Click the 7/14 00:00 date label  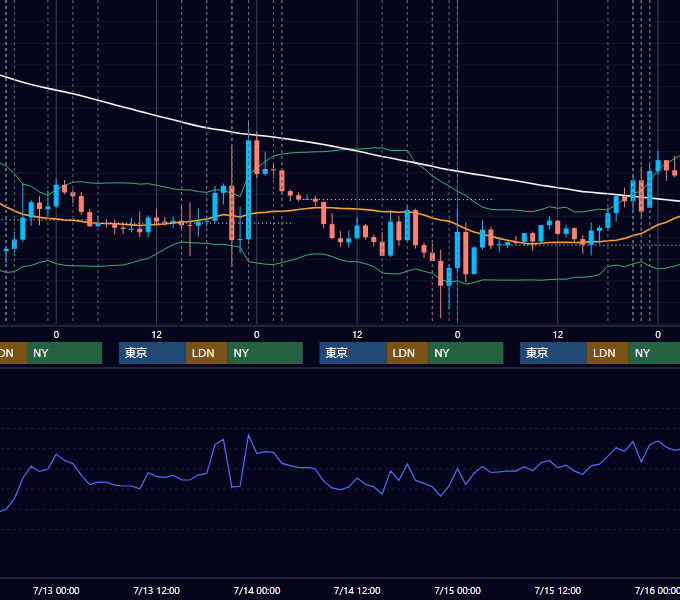[257, 590]
